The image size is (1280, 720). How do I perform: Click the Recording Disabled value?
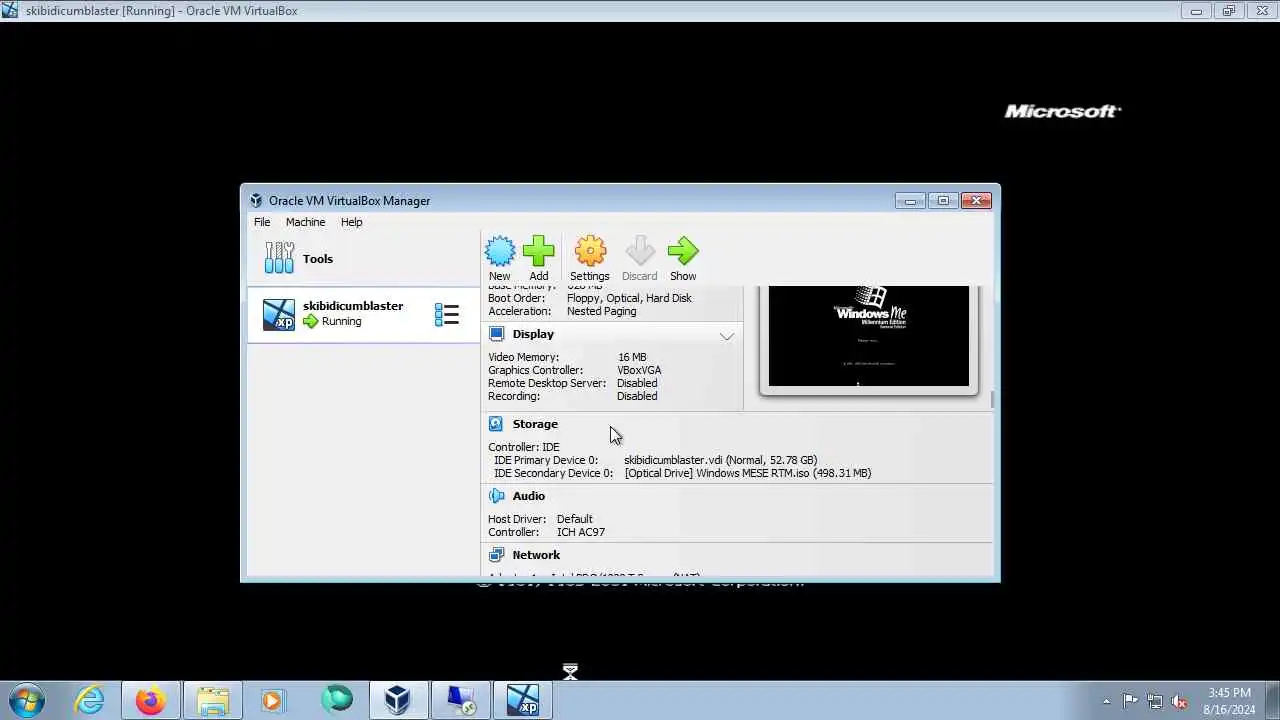tap(637, 396)
